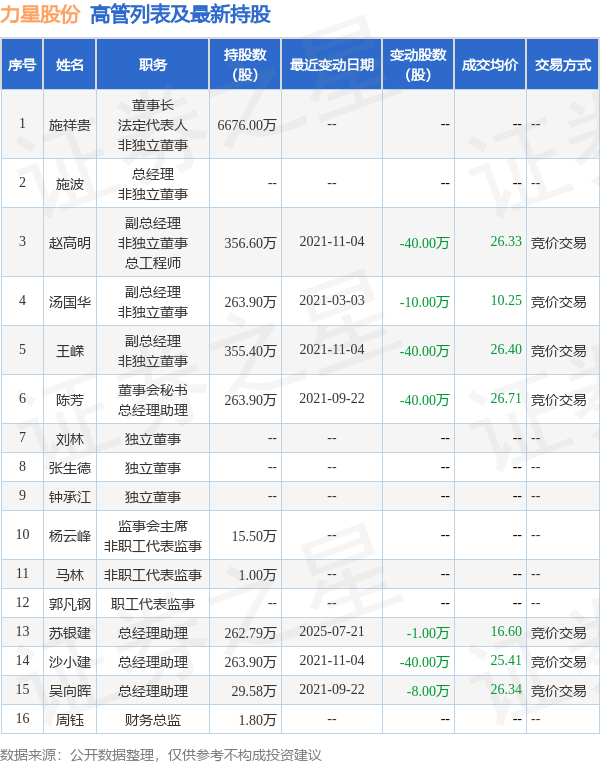Click the name 马林
Image resolution: width=600 pixels, height=764 pixels.
(x=70, y=575)
